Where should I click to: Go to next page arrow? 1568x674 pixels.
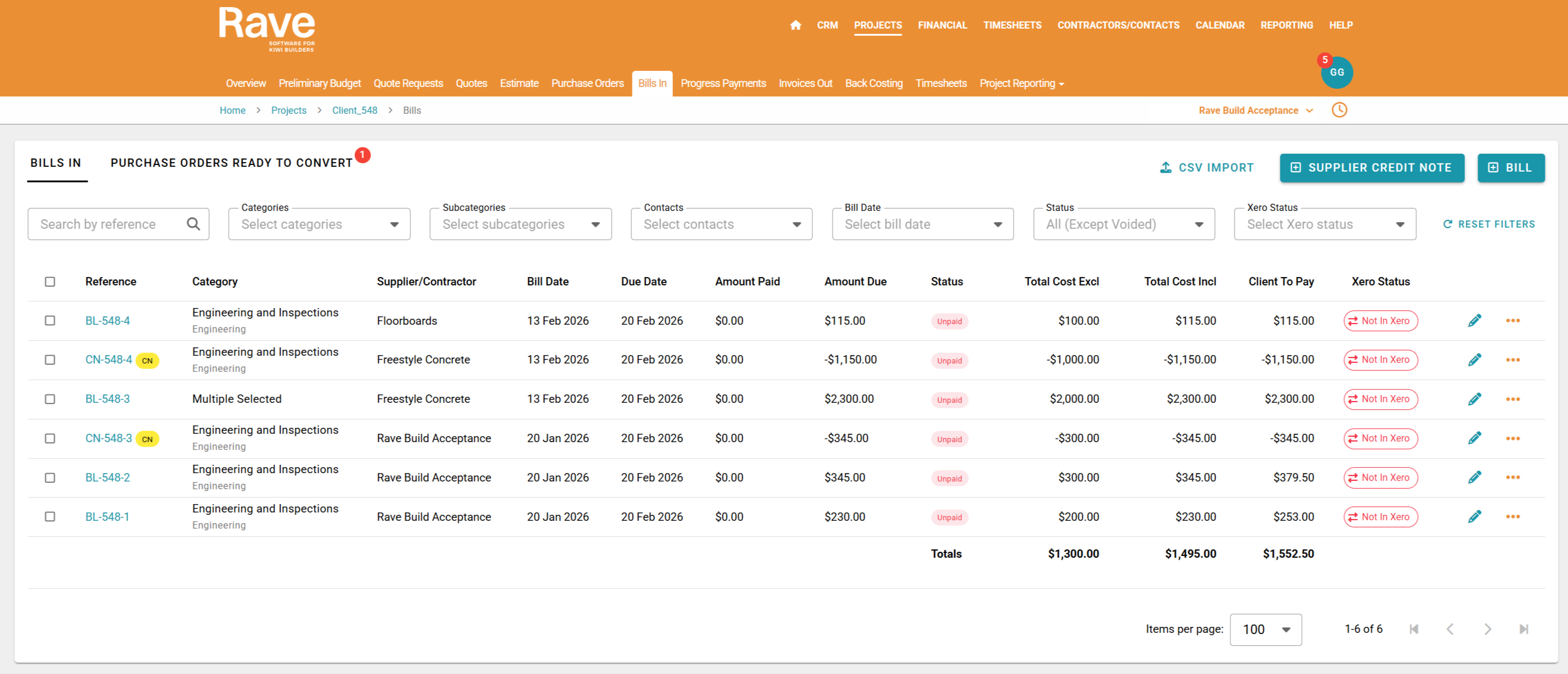click(x=1487, y=629)
